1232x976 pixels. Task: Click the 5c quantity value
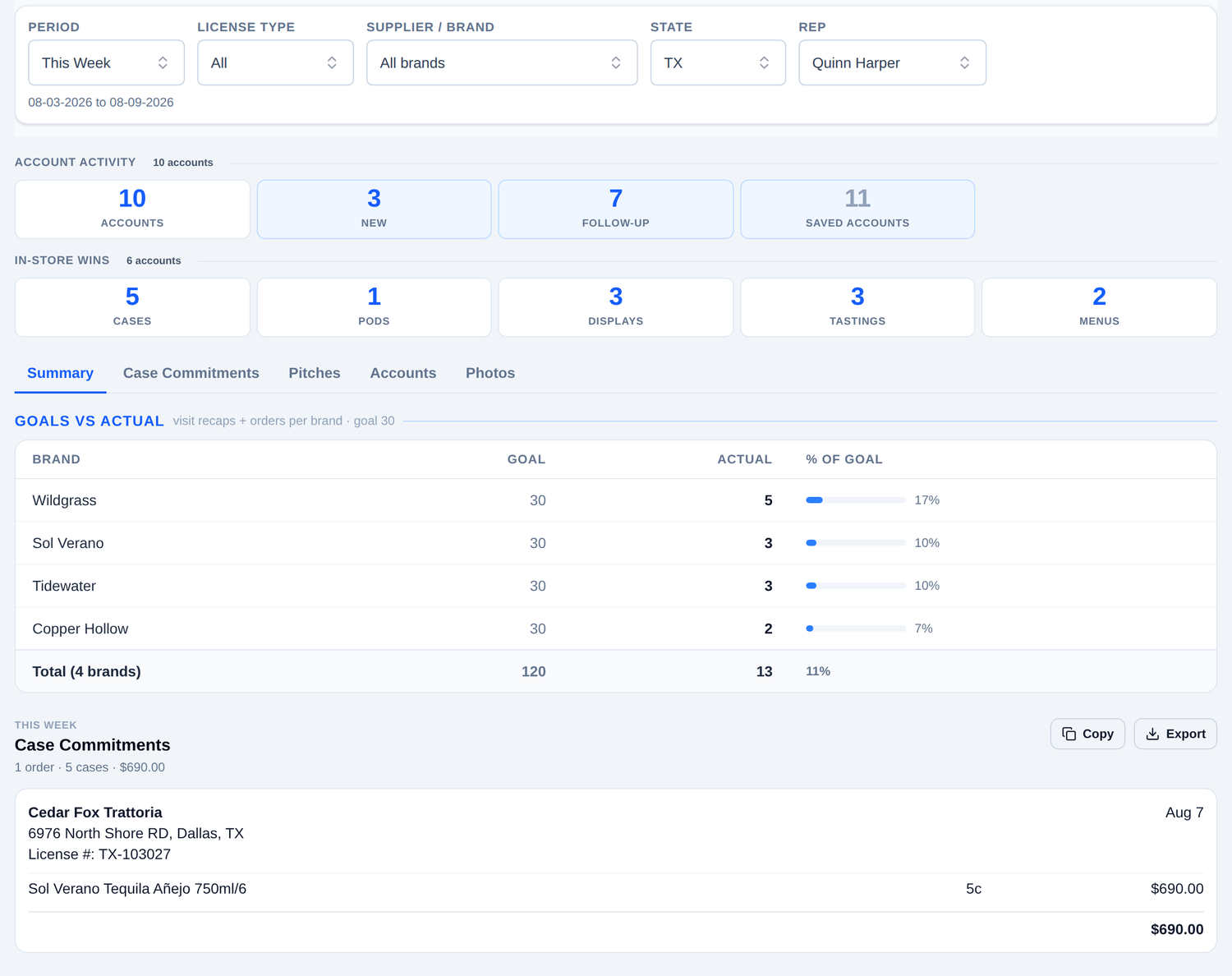tap(974, 889)
